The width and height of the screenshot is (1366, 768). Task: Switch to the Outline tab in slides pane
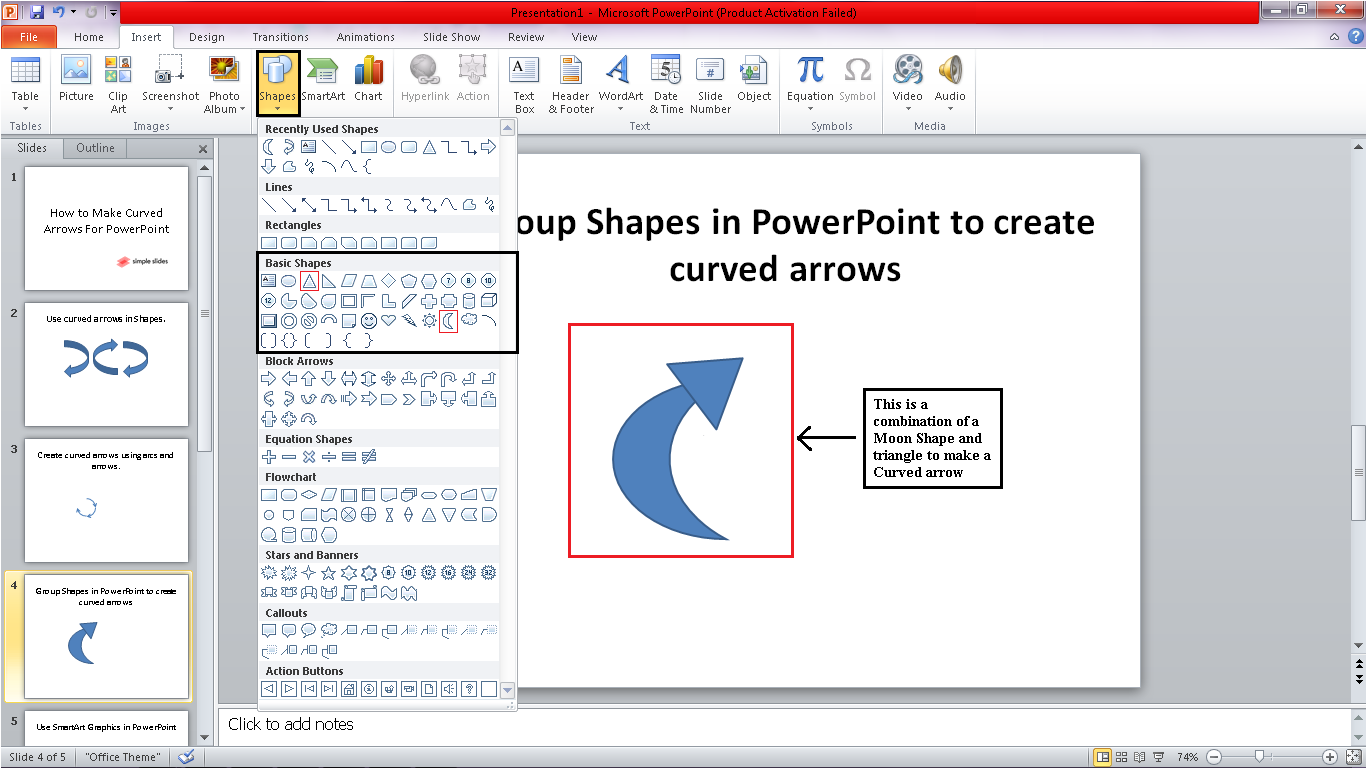[94, 148]
